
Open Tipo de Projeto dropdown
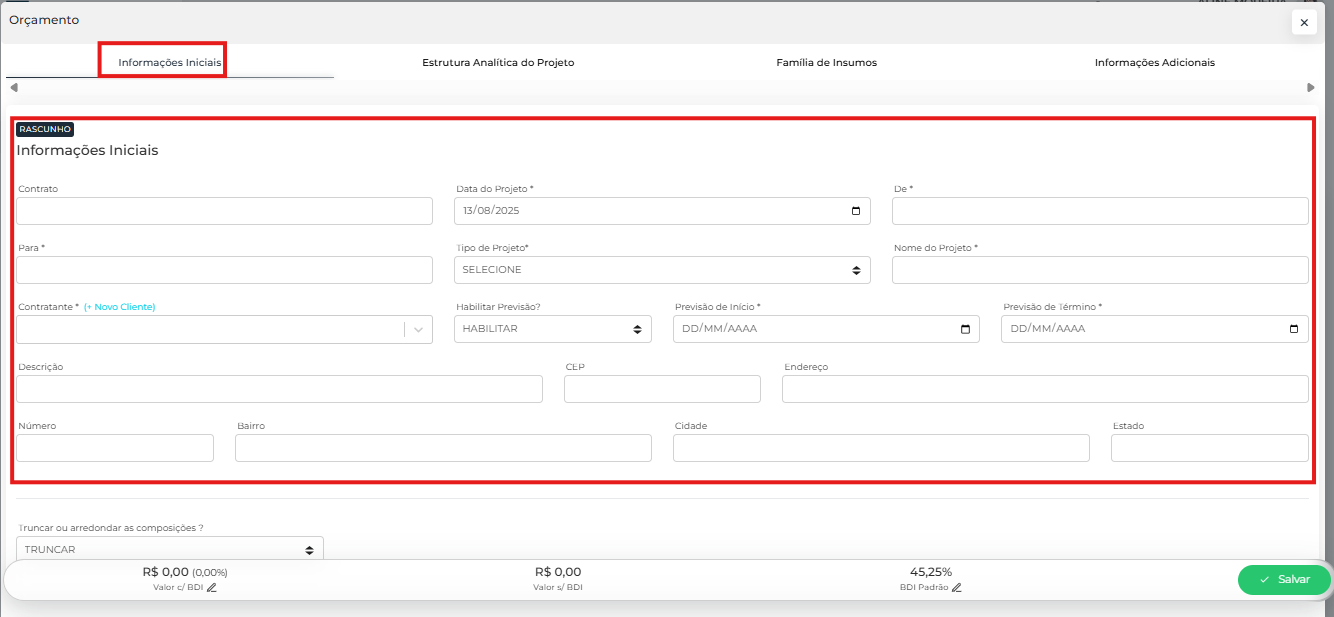(661, 270)
